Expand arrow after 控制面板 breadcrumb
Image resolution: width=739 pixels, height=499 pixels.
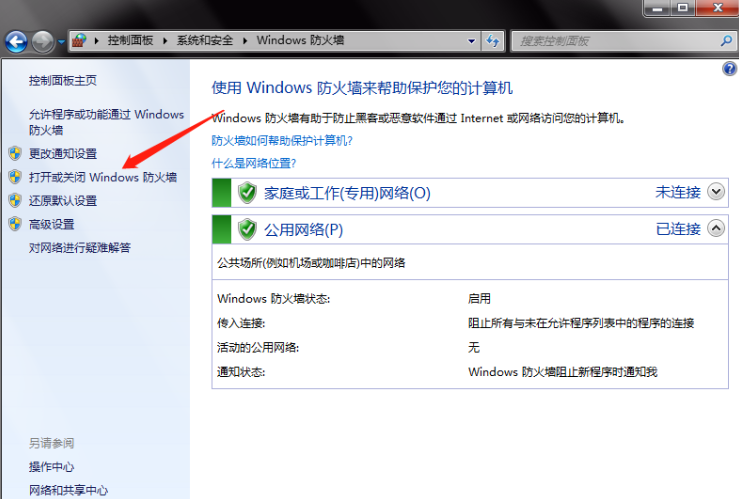165,41
